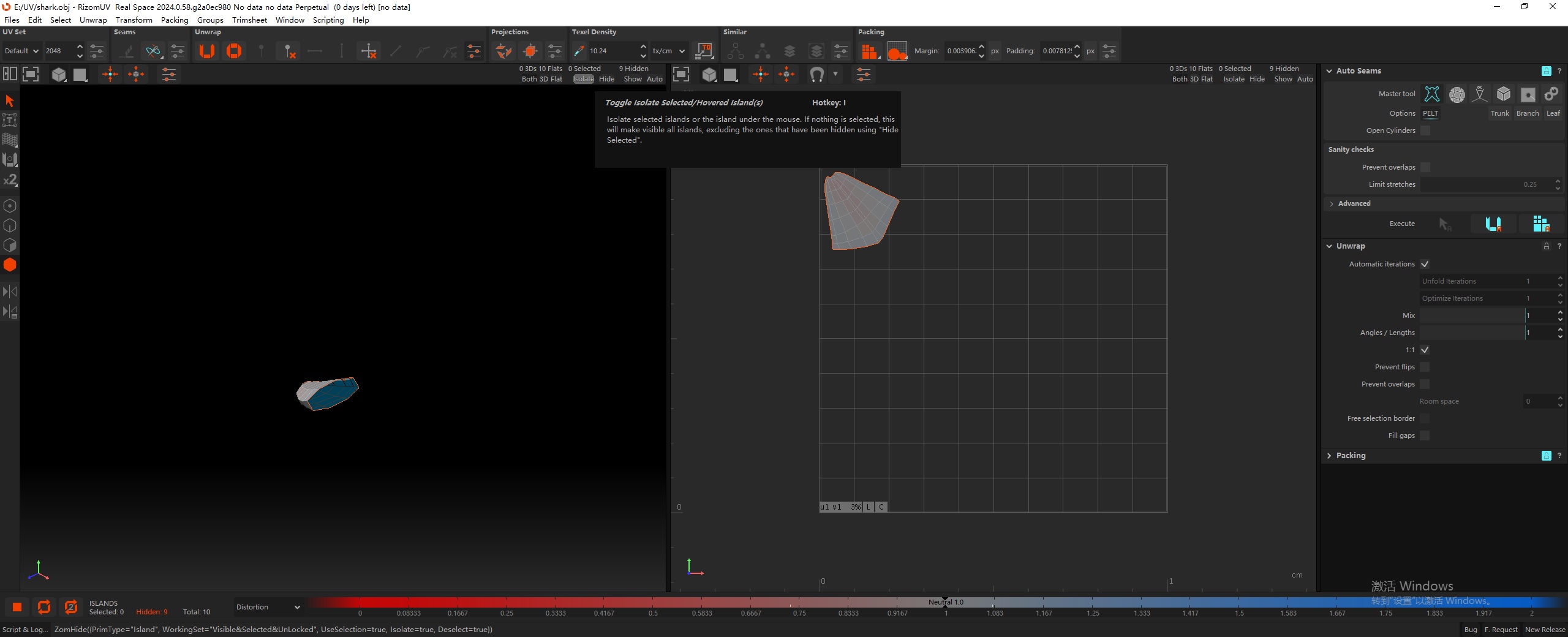The image size is (1568, 637).
Task: Select the Mosaic sphere master tool
Action: tap(1457, 94)
